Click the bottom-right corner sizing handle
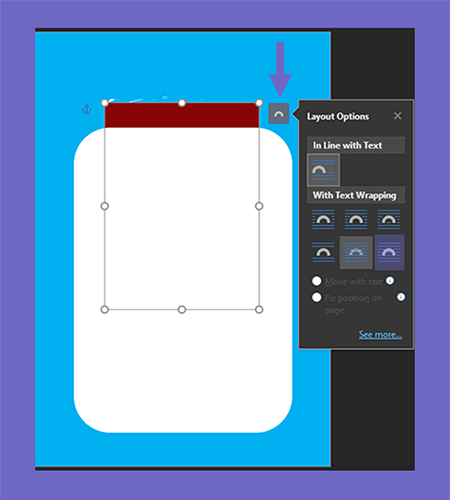The width and height of the screenshot is (450, 500). (x=259, y=310)
